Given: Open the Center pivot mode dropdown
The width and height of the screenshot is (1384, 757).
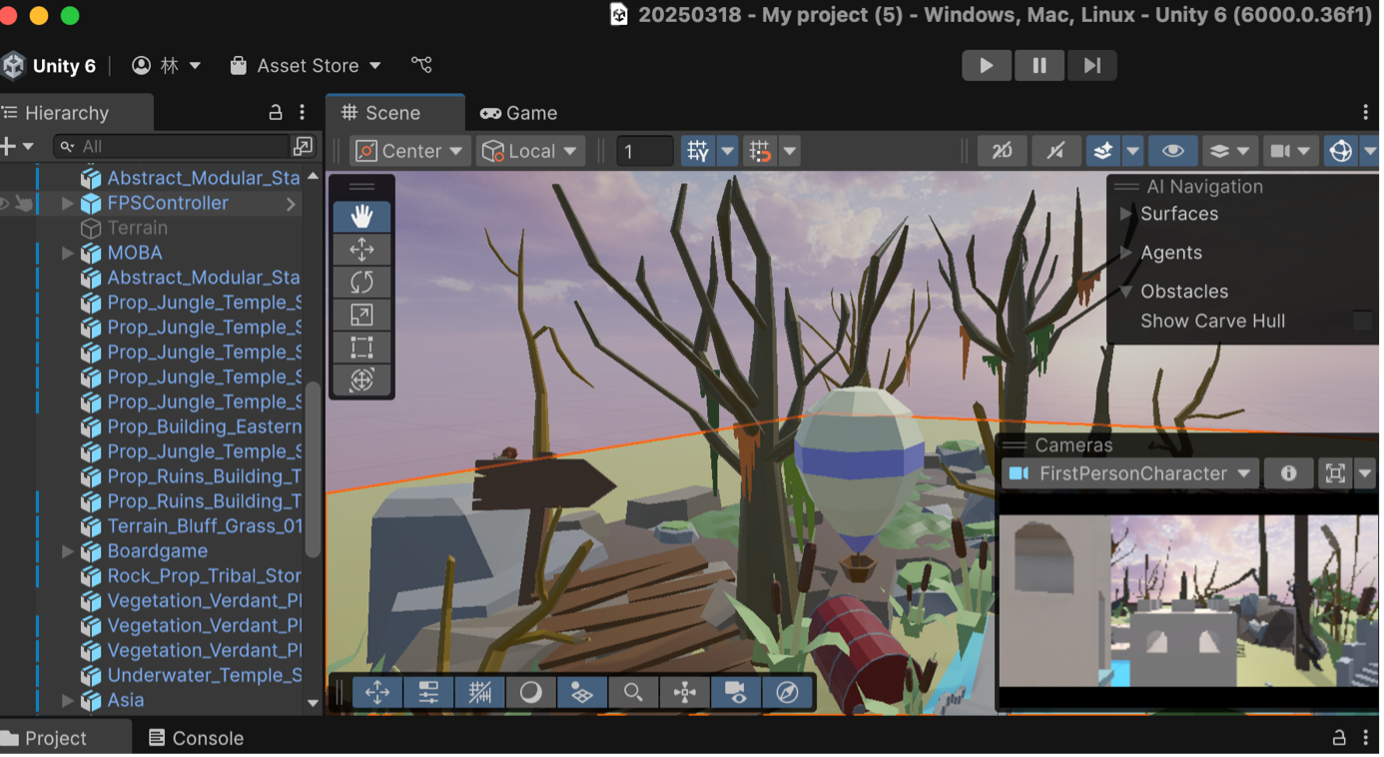Looking at the screenshot, I should (x=410, y=151).
